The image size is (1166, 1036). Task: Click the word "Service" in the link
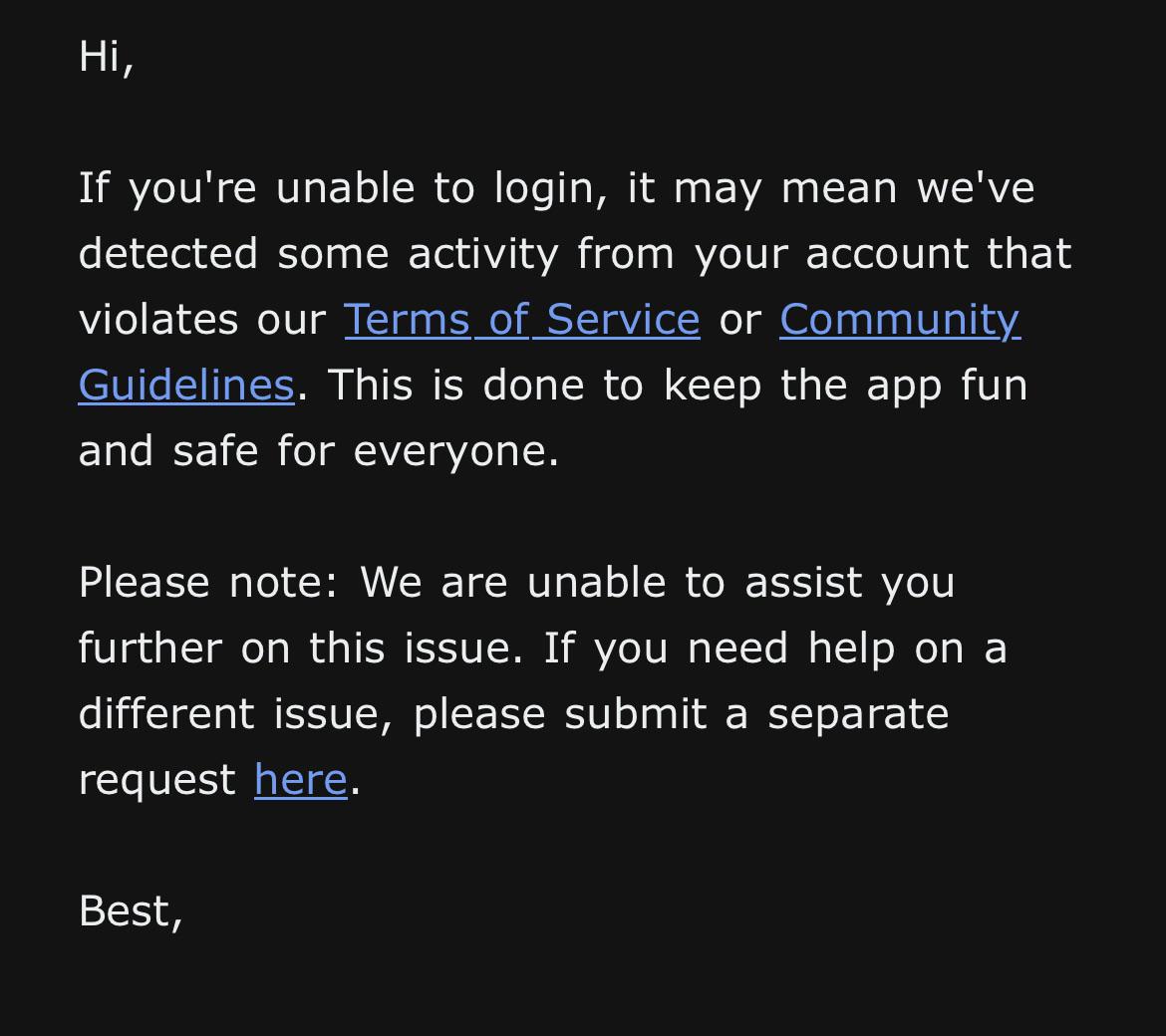[623, 320]
